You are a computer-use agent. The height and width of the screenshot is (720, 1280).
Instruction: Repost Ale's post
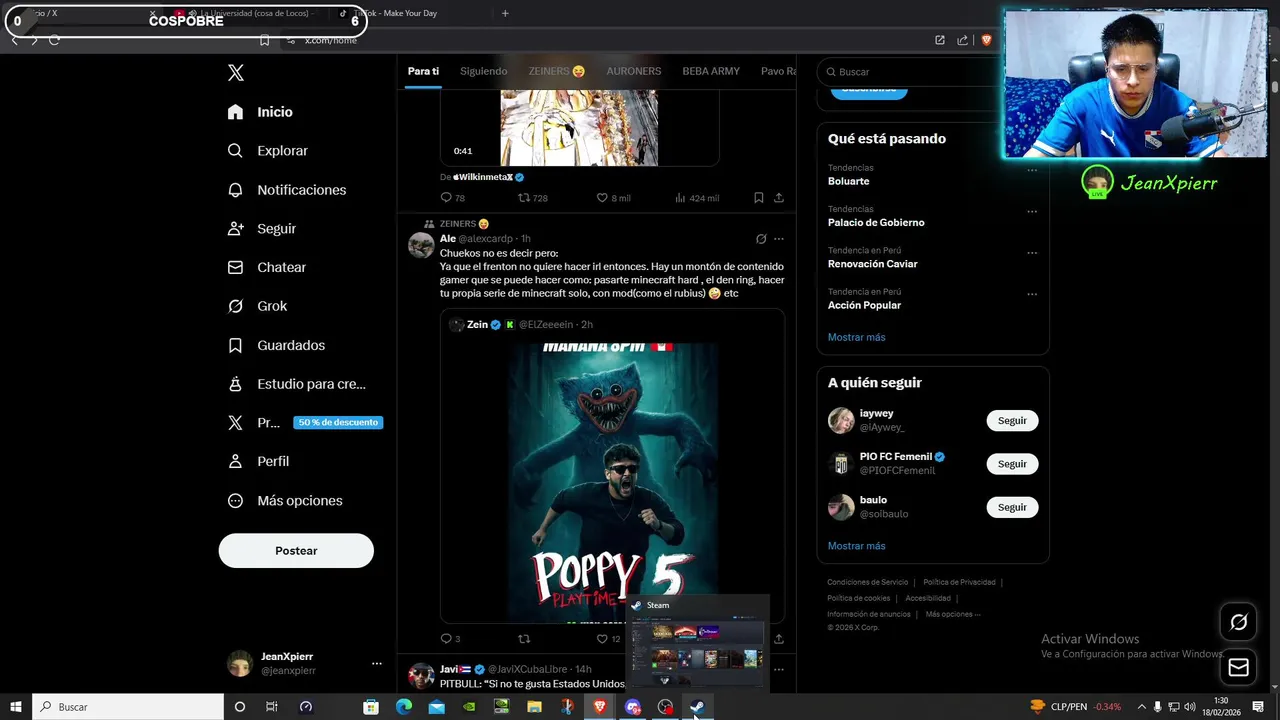click(x=523, y=639)
